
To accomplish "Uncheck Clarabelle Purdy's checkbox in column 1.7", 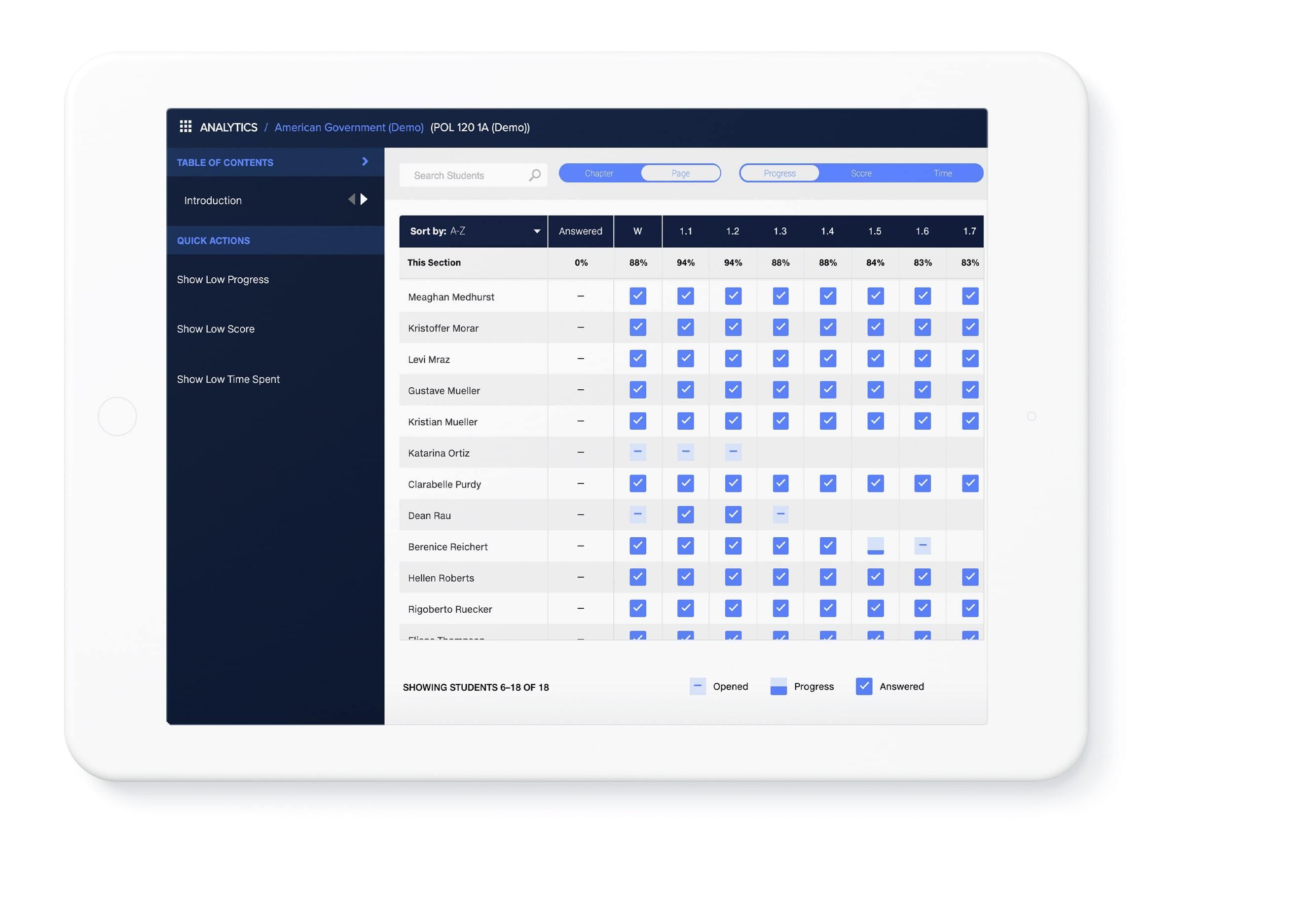I will 970,483.
